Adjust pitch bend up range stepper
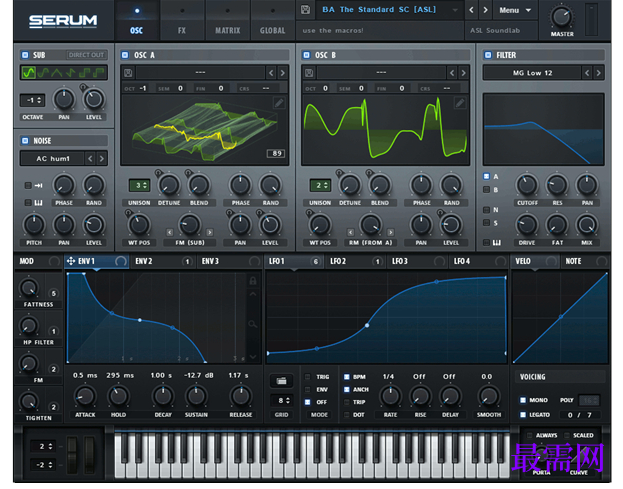623x489 pixels. [43, 446]
